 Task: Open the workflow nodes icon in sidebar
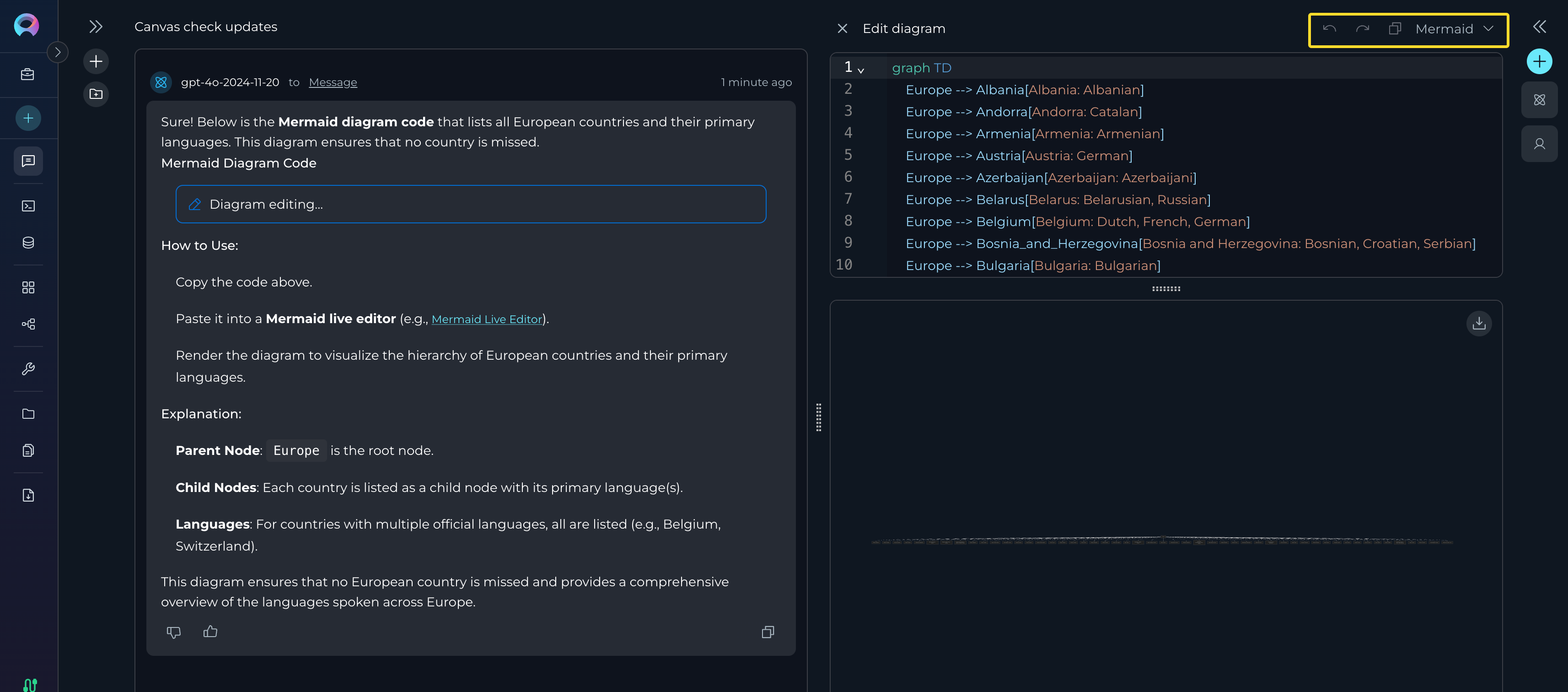point(28,324)
